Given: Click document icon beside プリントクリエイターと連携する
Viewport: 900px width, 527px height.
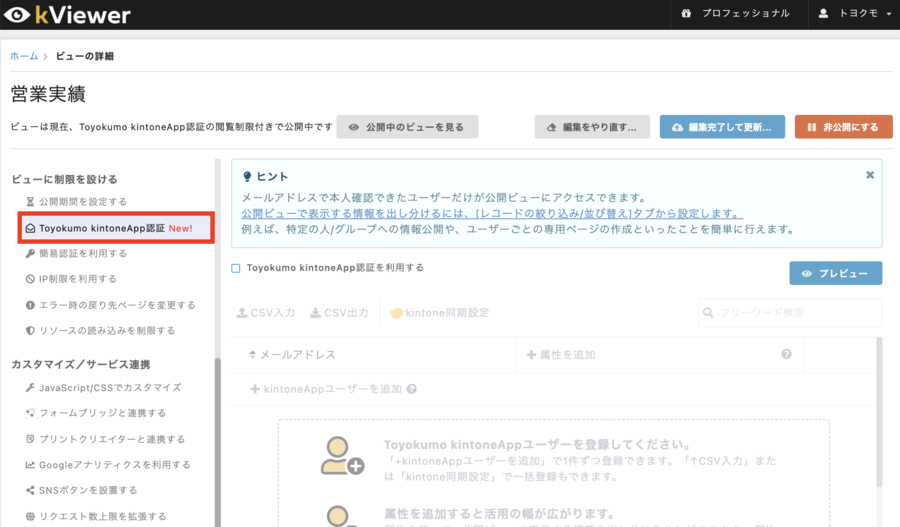Looking at the screenshot, I should 30,439.
